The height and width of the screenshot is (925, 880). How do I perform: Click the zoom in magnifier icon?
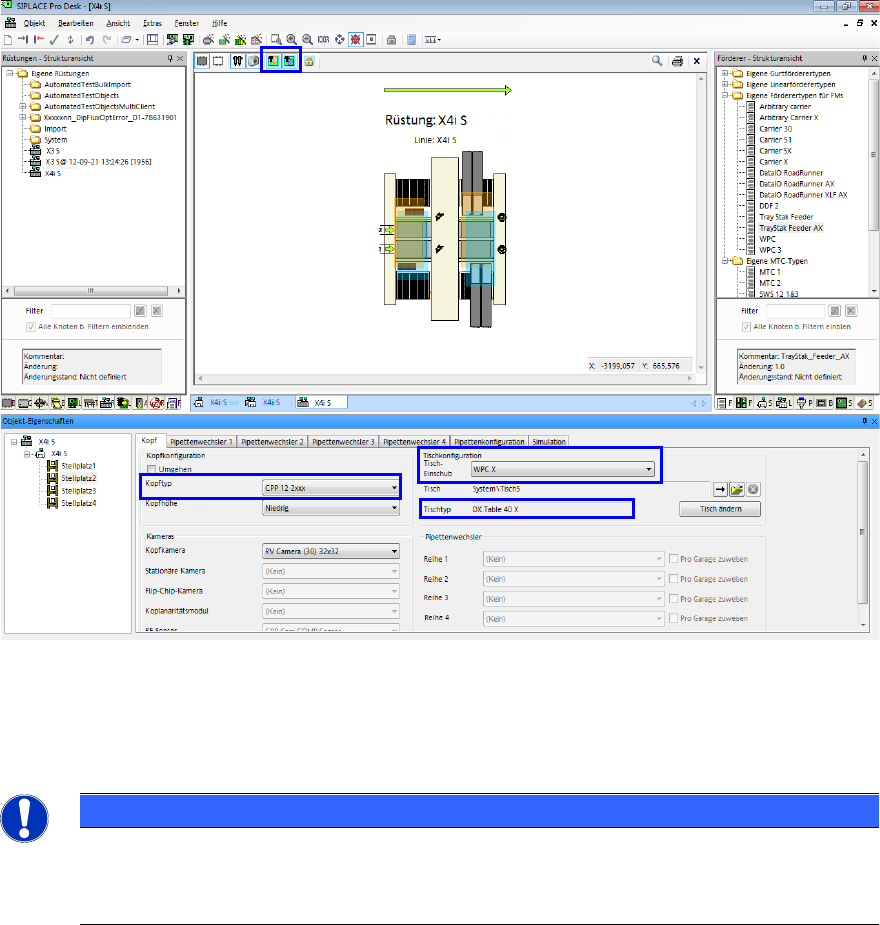pyautogui.click(x=291, y=40)
